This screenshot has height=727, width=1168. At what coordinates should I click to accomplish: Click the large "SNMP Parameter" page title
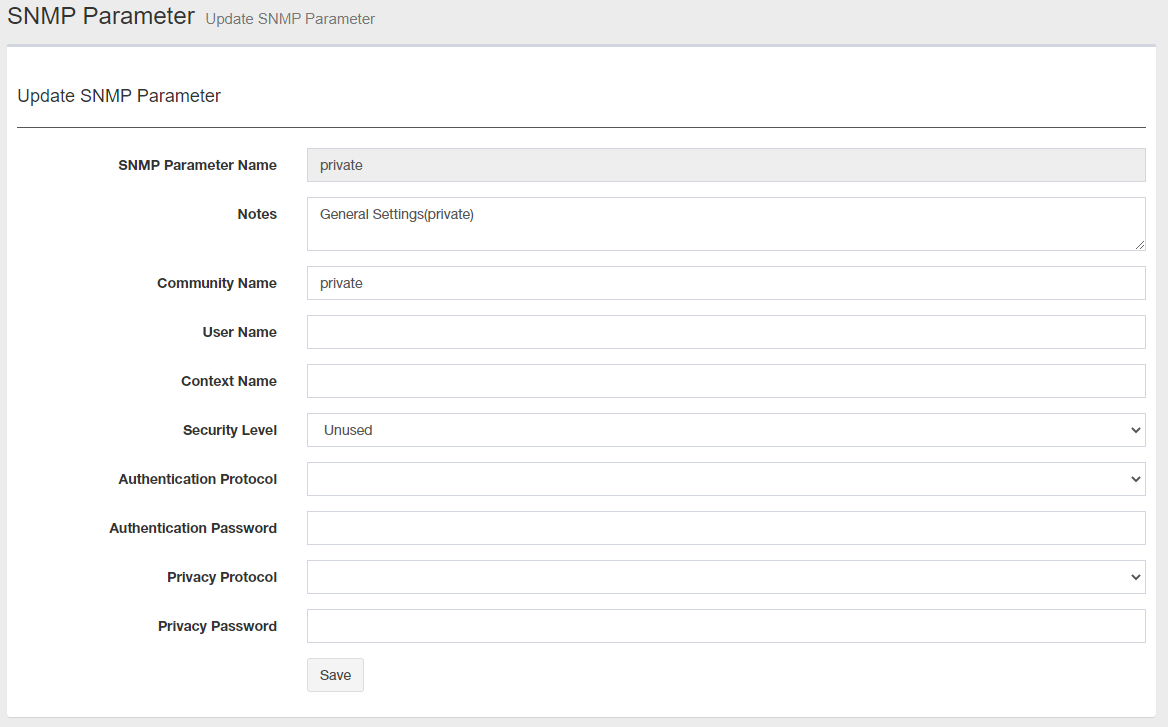point(101,16)
